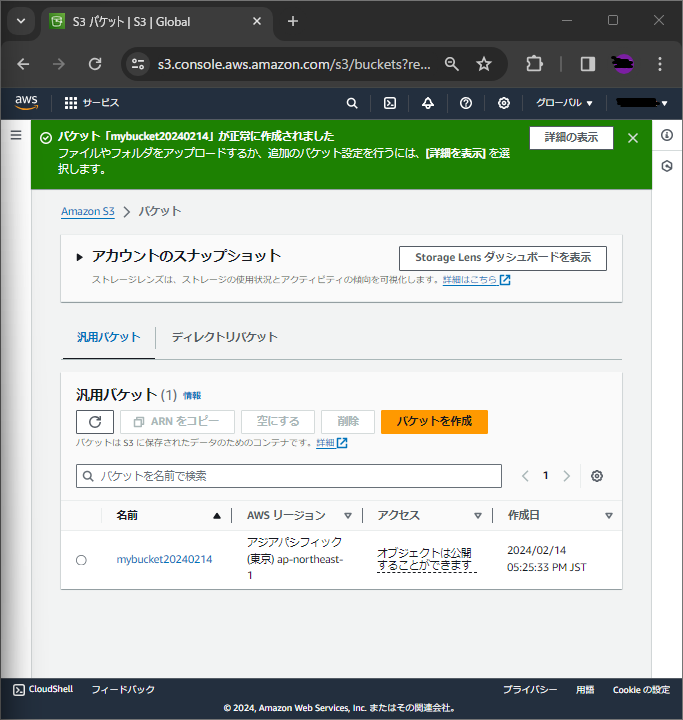
Task: Open the 詳細はこちら link for Storage Lens
Action: click(476, 280)
